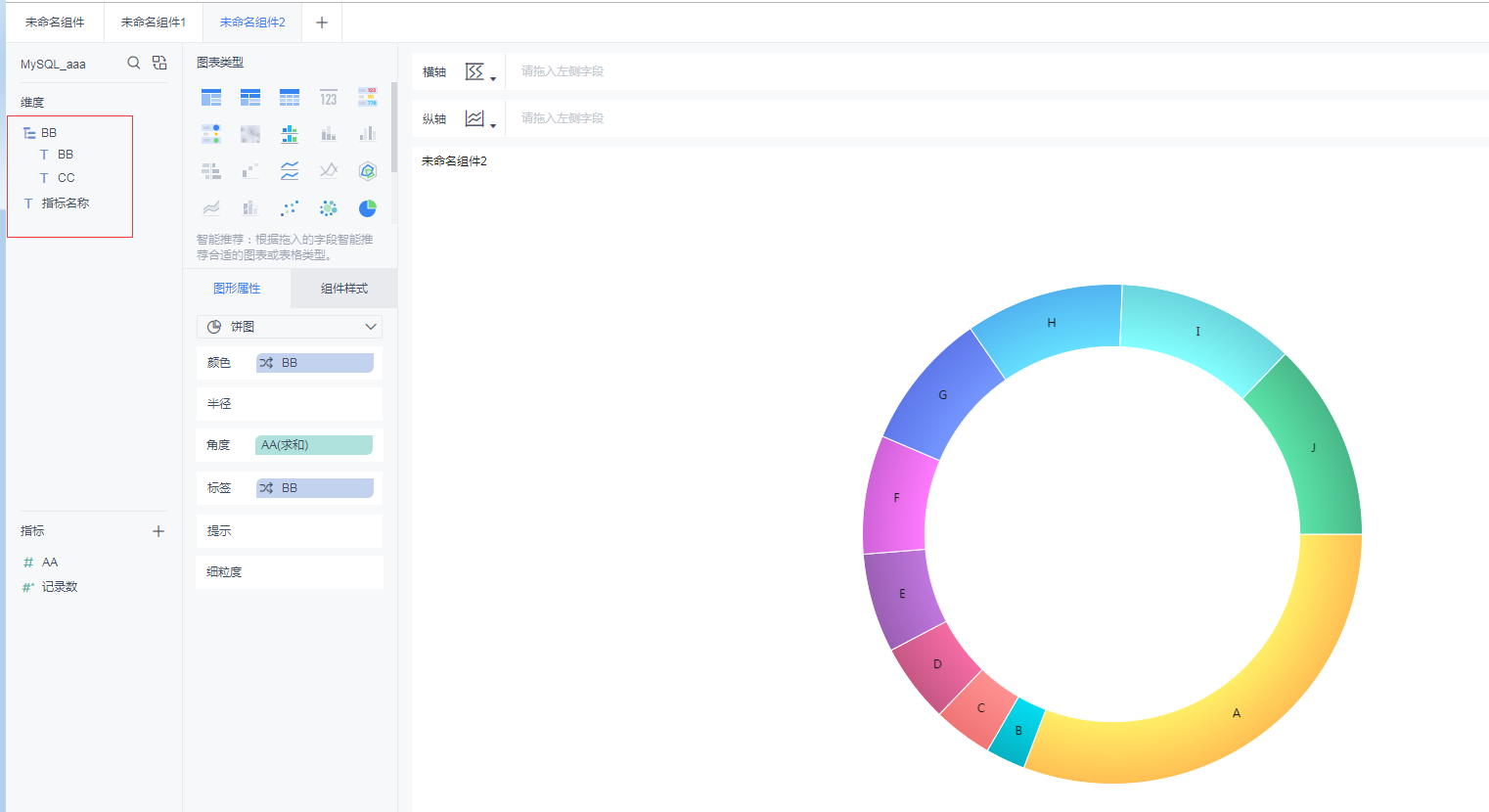This screenshot has height=812, width=1489.
Task: Pick the packed bubble chart icon
Action: coord(329,208)
